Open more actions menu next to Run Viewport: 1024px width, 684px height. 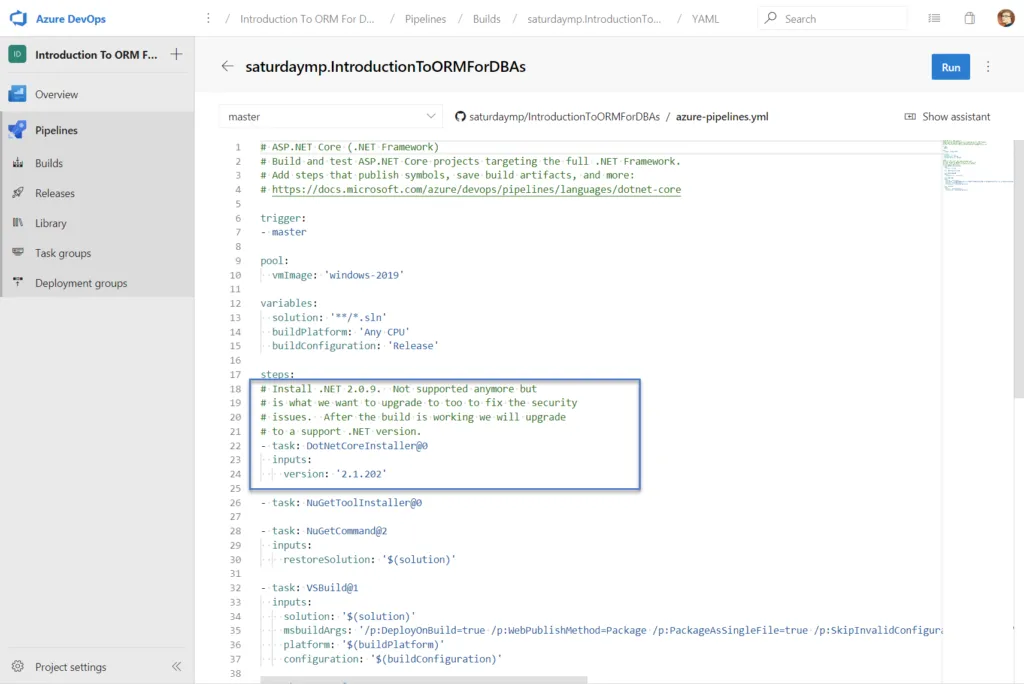[988, 67]
